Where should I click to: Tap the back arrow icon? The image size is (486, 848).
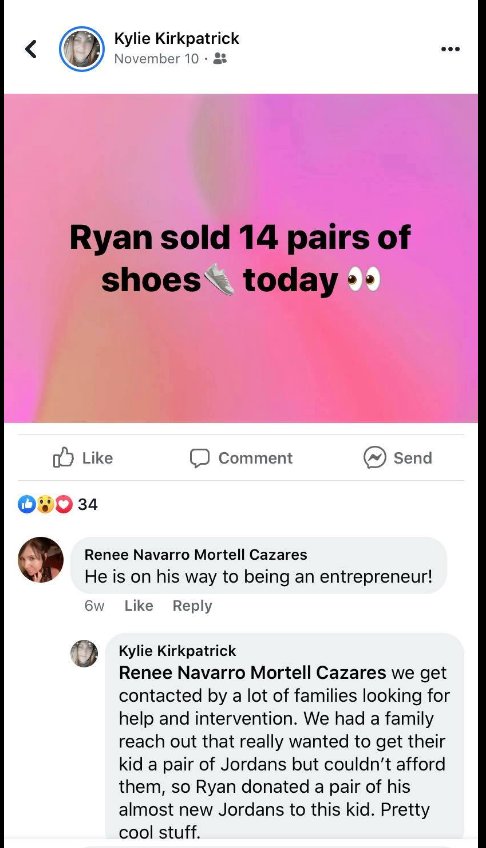(31, 49)
